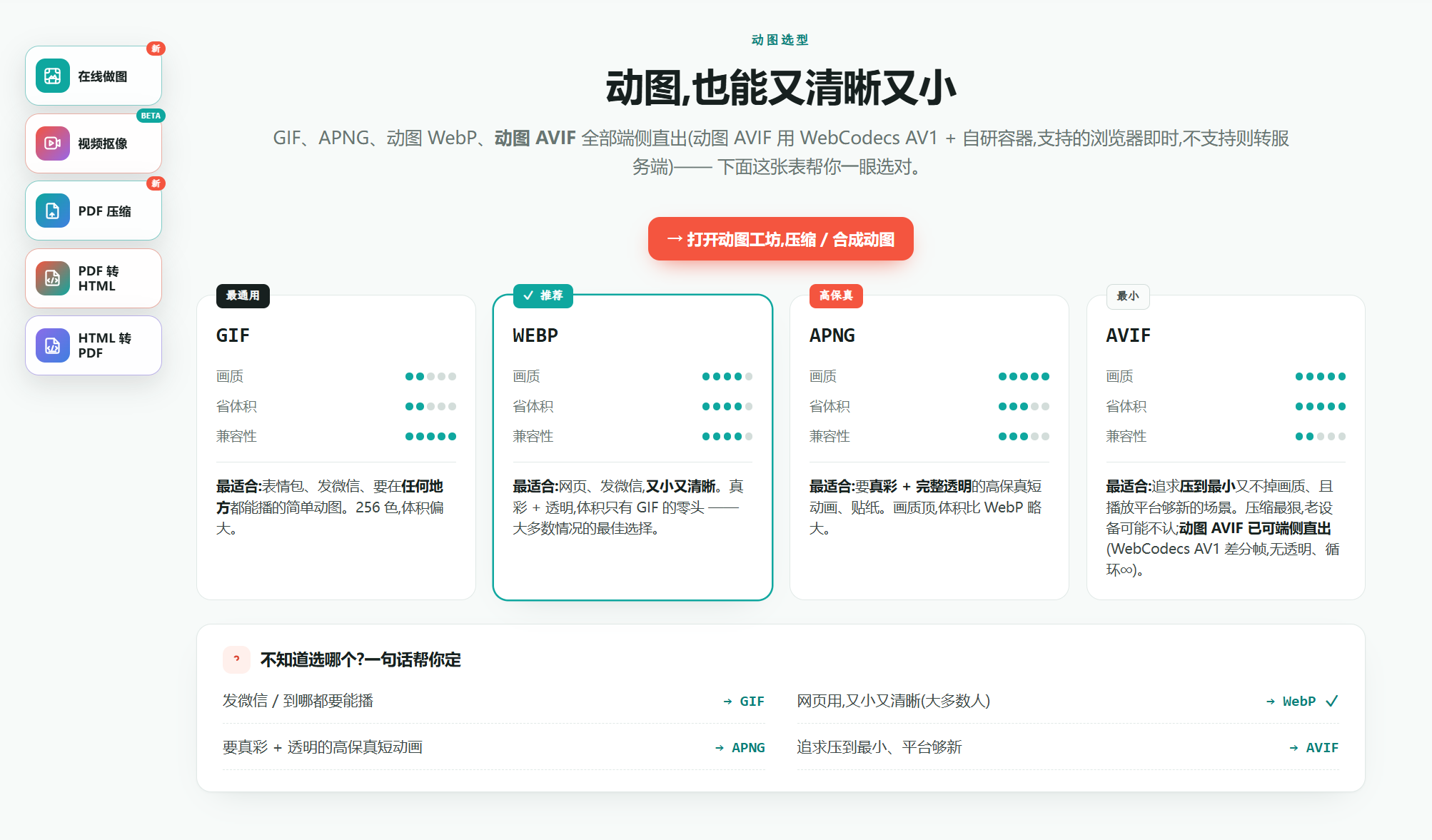The image size is (1432, 840).
Task: Open 打开动图工坊,压缩 / 合成动图 button
Action: (781, 239)
